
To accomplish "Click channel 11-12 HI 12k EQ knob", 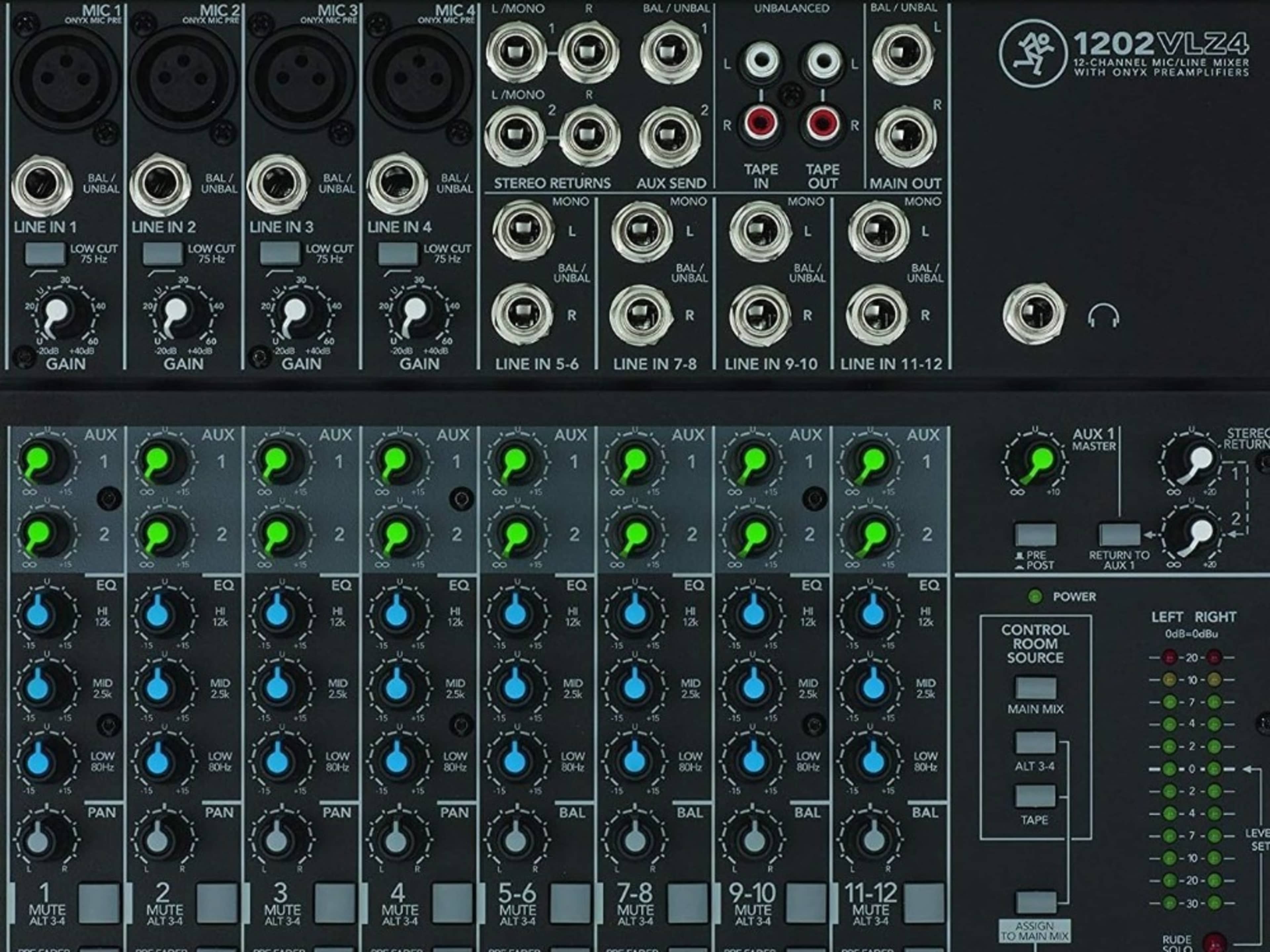I will (871, 614).
